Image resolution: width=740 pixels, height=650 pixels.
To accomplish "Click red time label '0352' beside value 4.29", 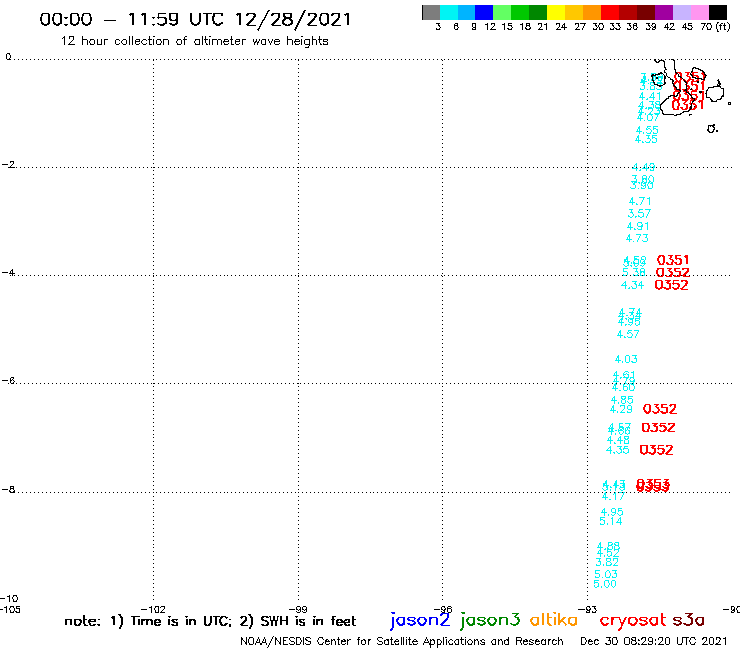I will coord(660,409).
